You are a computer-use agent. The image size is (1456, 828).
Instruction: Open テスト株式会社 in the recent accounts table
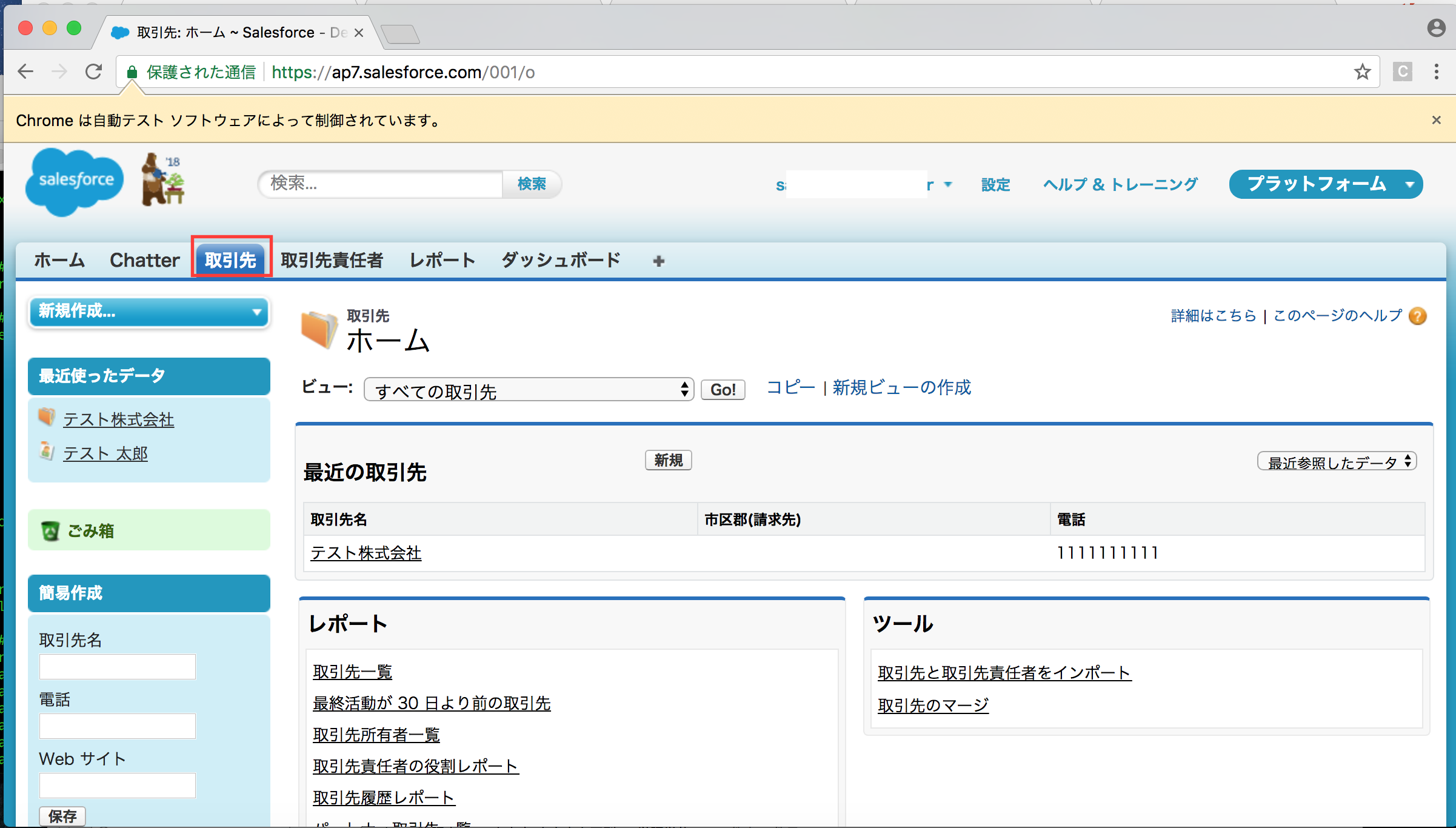(366, 553)
